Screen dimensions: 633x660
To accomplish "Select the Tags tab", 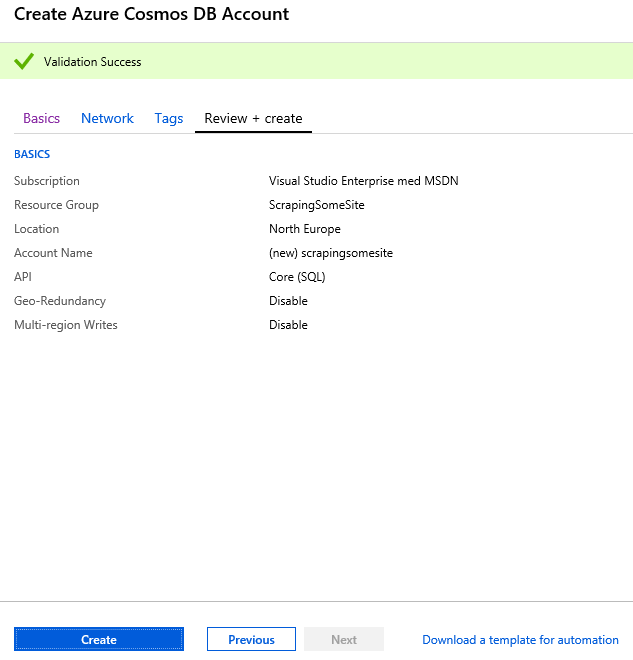I will point(169,118).
